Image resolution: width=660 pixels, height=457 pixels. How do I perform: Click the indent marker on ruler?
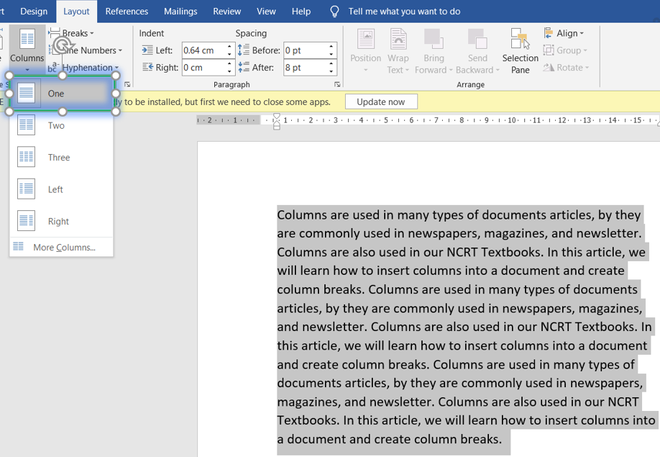(277, 121)
